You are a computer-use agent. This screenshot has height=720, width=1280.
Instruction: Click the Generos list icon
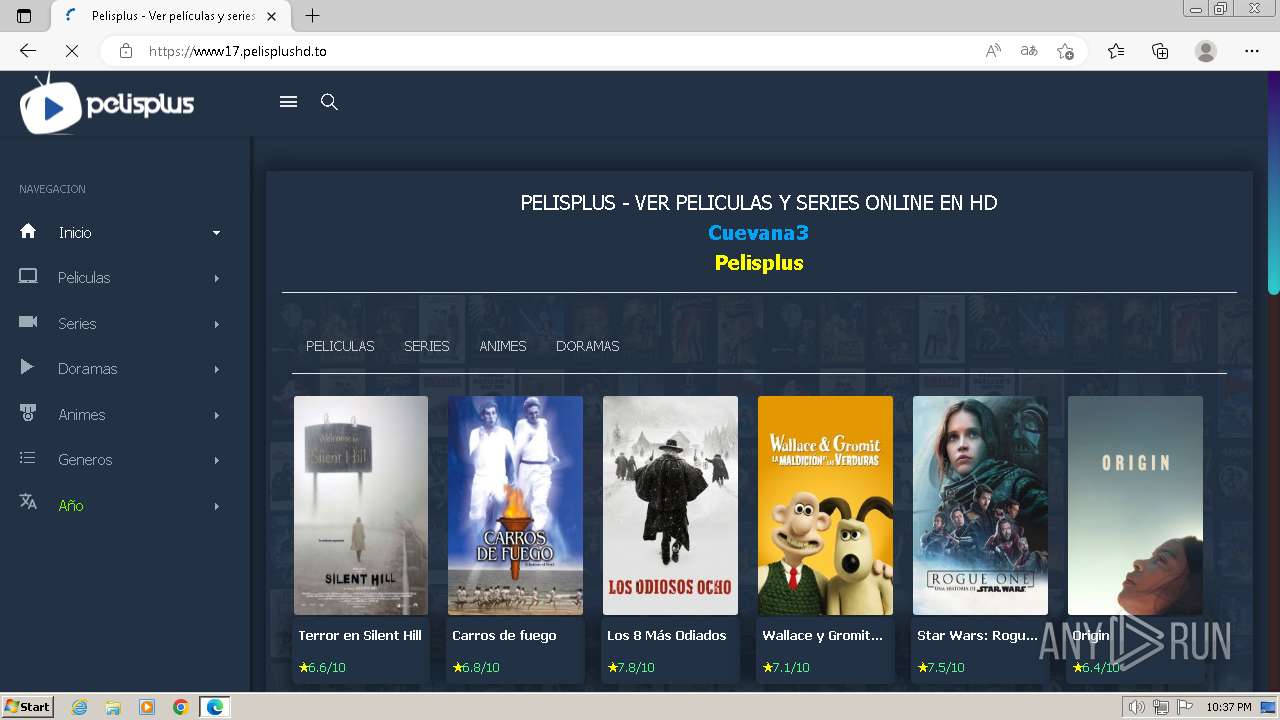point(28,458)
